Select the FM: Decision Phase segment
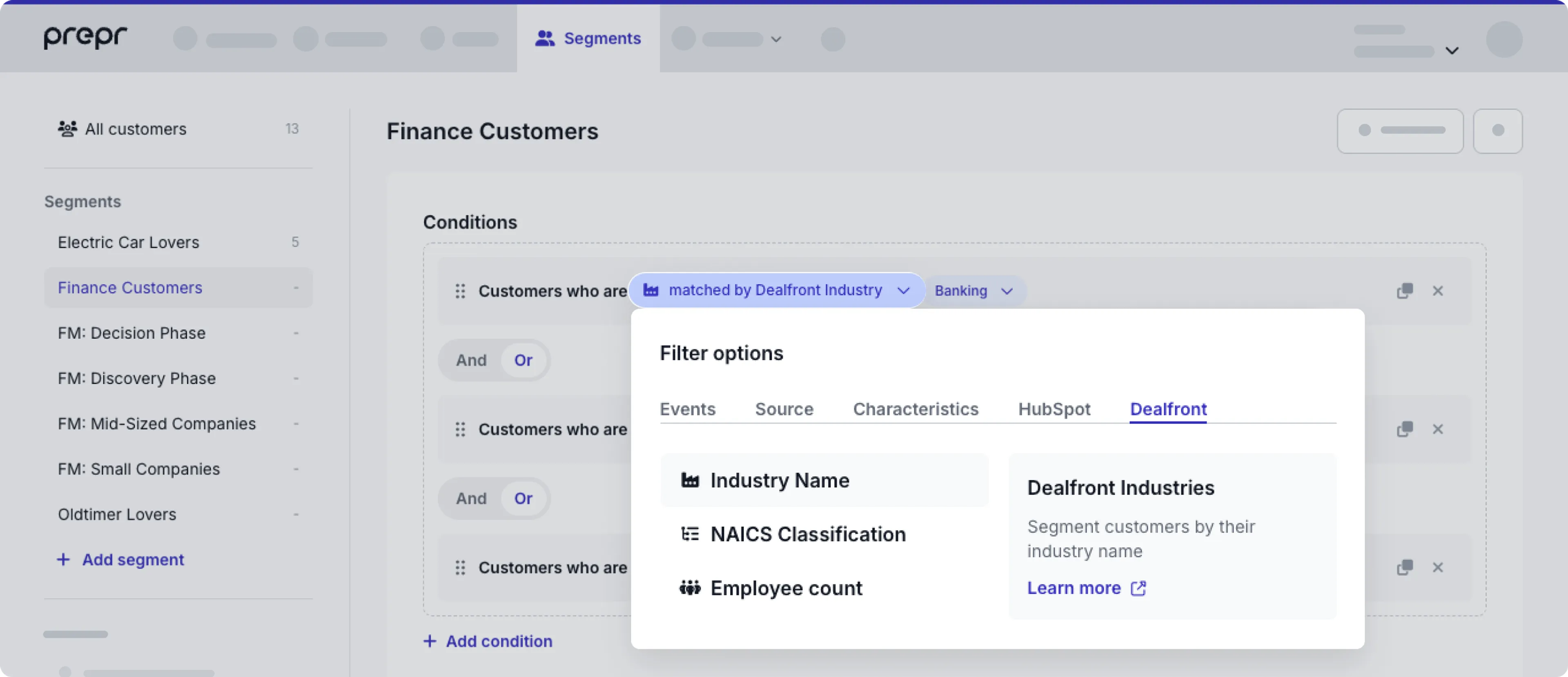The image size is (1568, 677). pyautogui.click(x=178, y=333)
